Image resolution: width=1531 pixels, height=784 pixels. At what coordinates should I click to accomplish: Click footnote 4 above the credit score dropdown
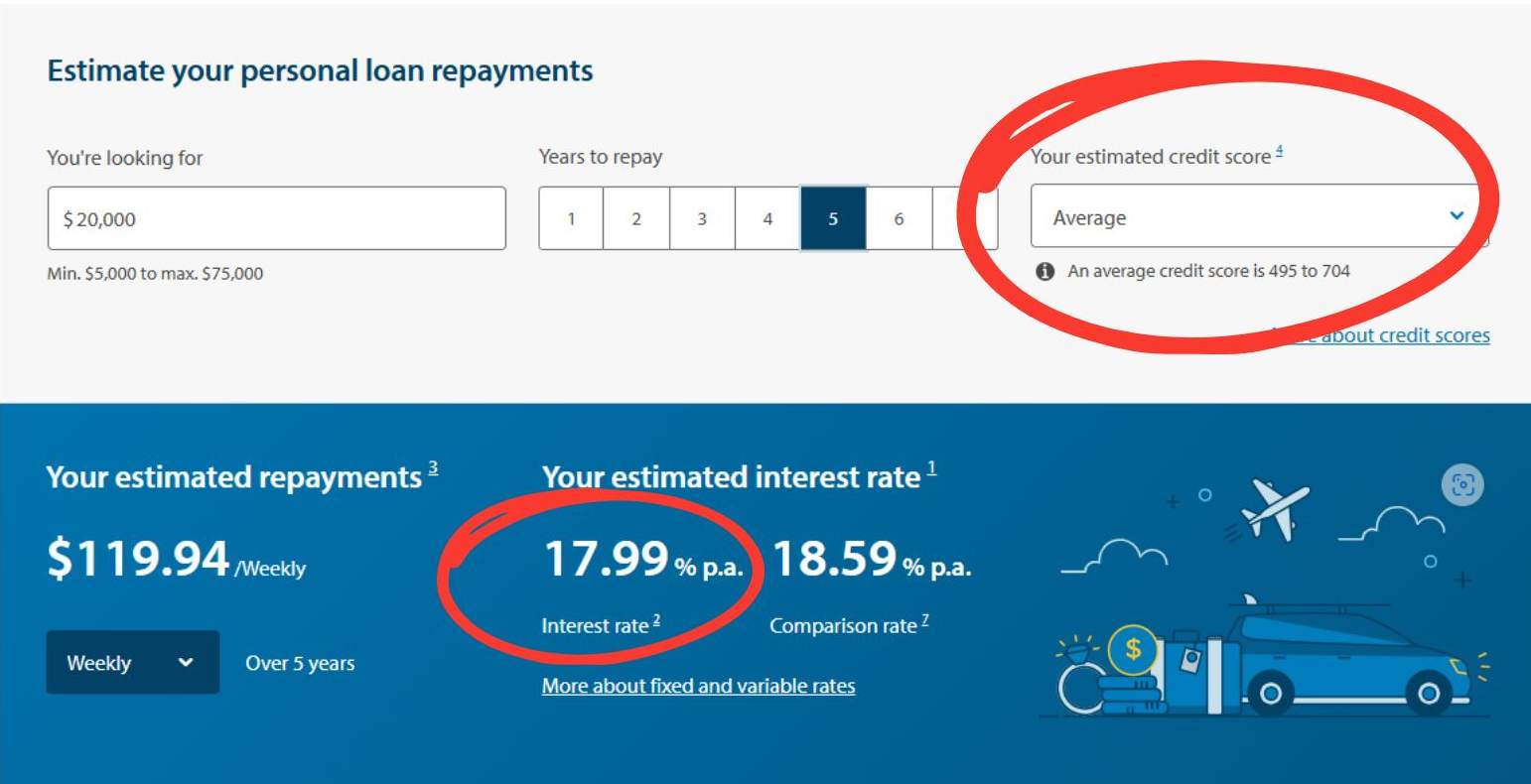pos(1279,152)
